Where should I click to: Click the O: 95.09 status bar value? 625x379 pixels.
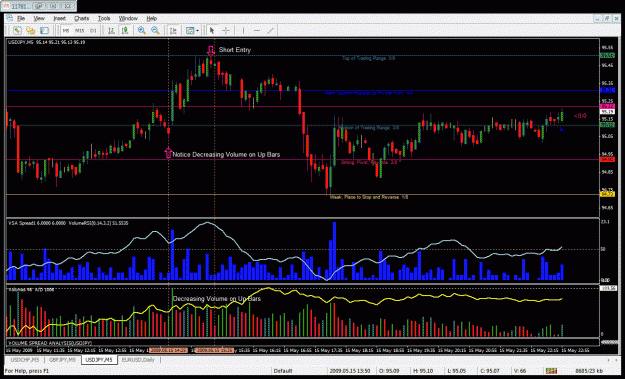(390, 371)
